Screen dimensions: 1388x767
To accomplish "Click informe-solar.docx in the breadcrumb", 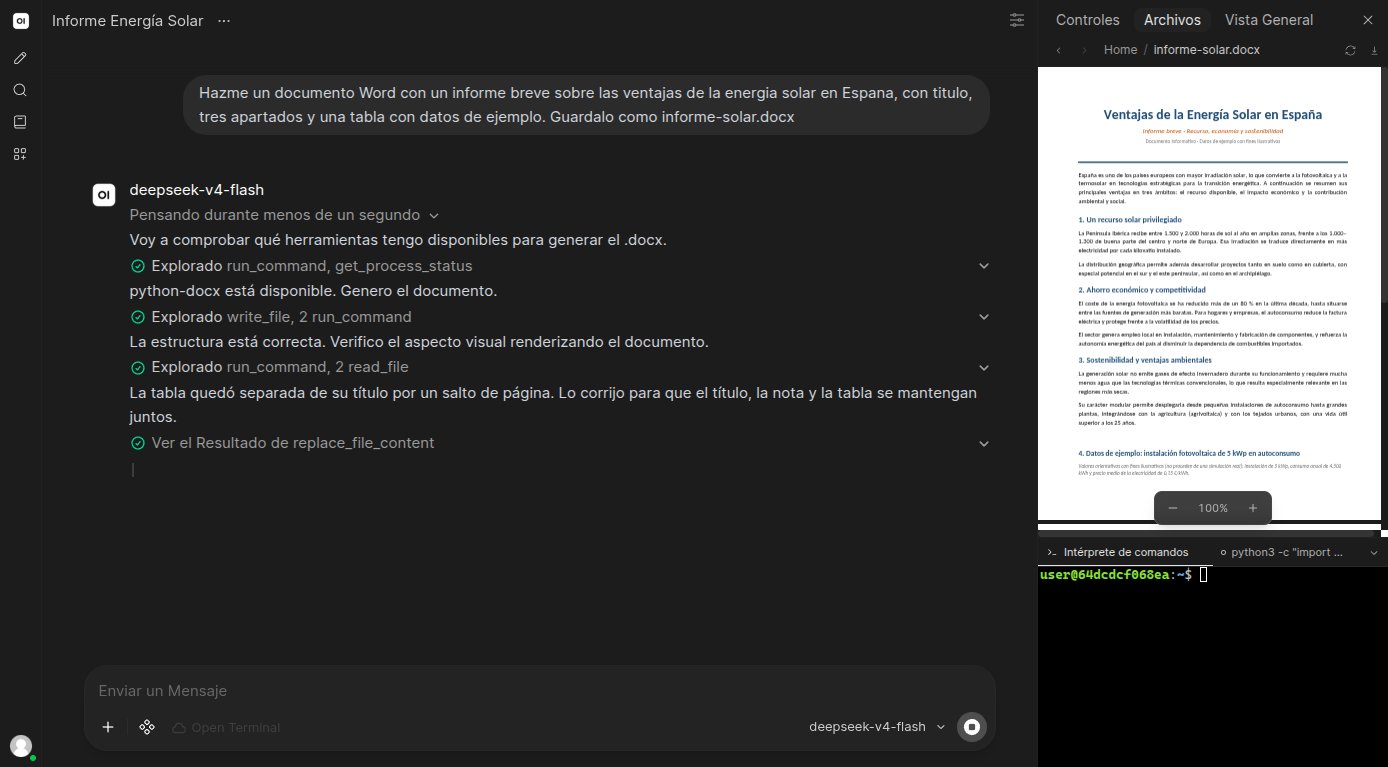I will pyautogui.click(x=1207, y=50).
